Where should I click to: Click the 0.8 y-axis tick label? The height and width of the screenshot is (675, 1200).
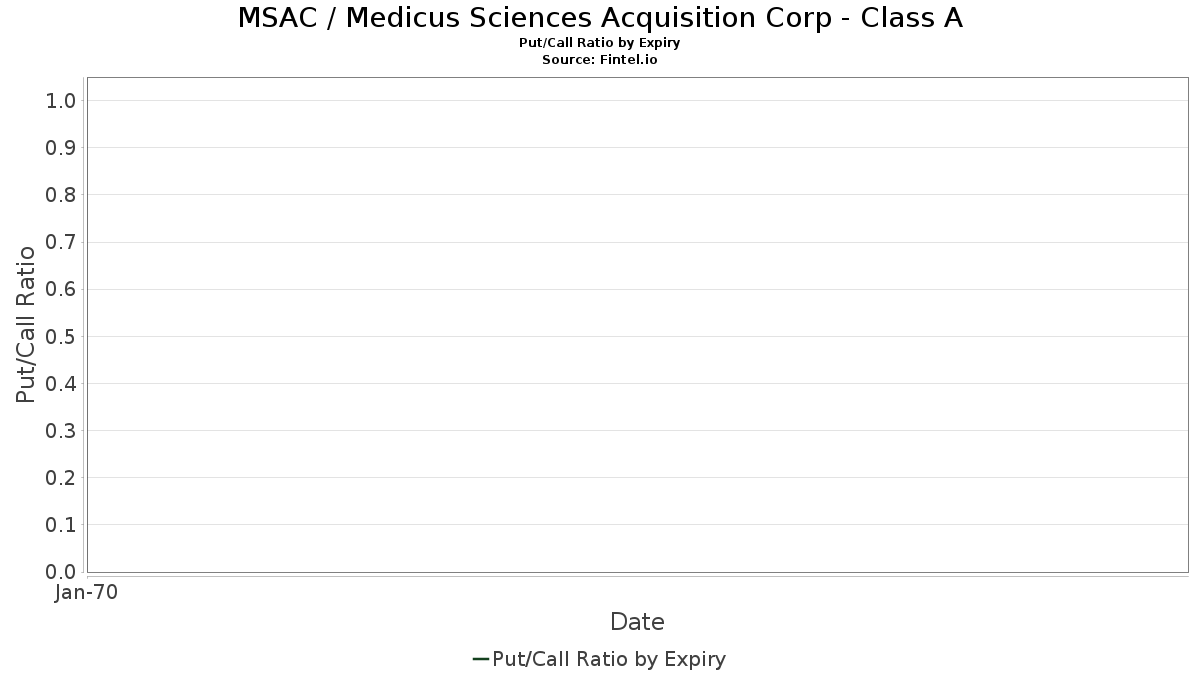tap(61, 195)
